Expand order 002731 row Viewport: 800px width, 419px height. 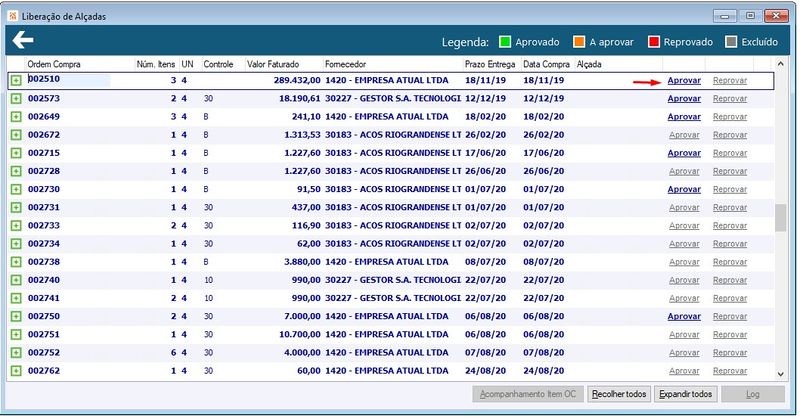pos(16,208)
